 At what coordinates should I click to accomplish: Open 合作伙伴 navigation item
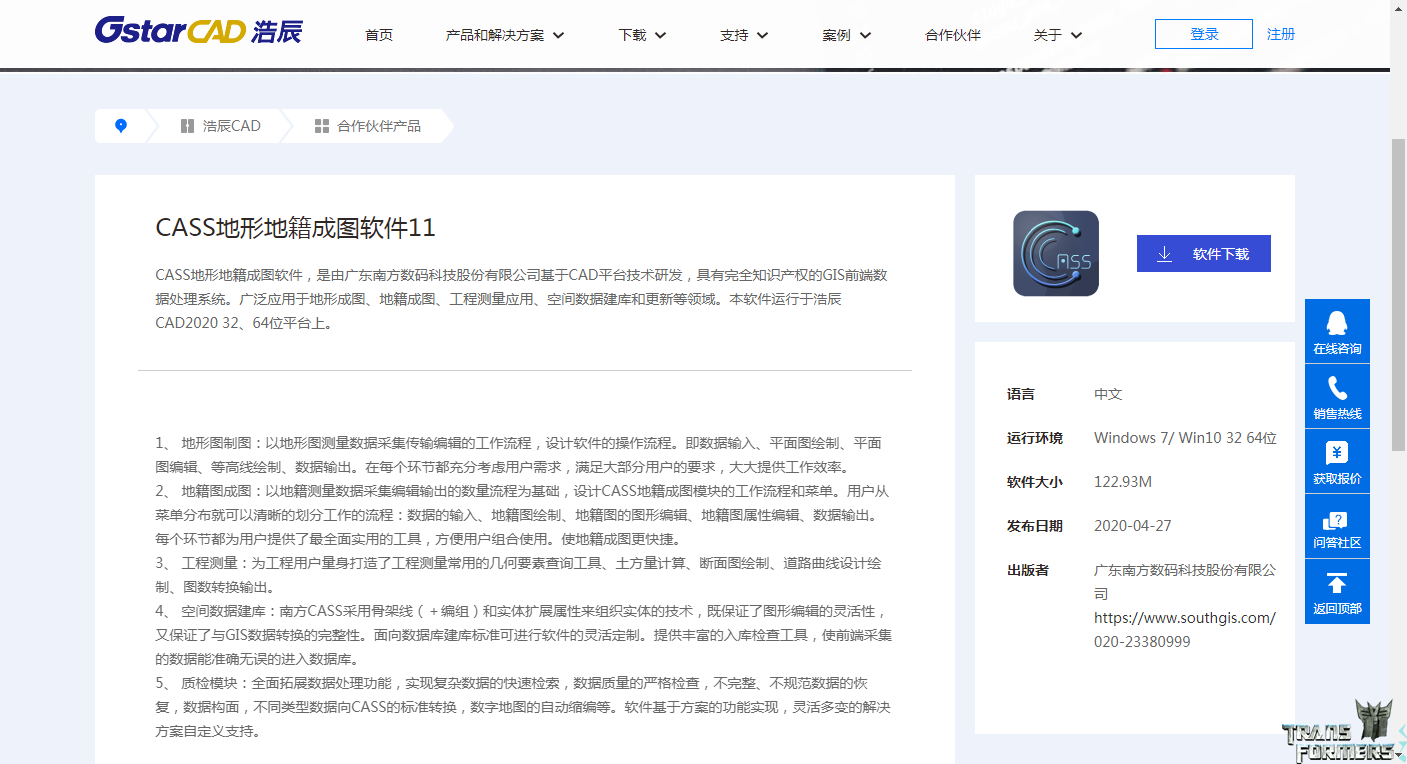click(x=953, y=35)
